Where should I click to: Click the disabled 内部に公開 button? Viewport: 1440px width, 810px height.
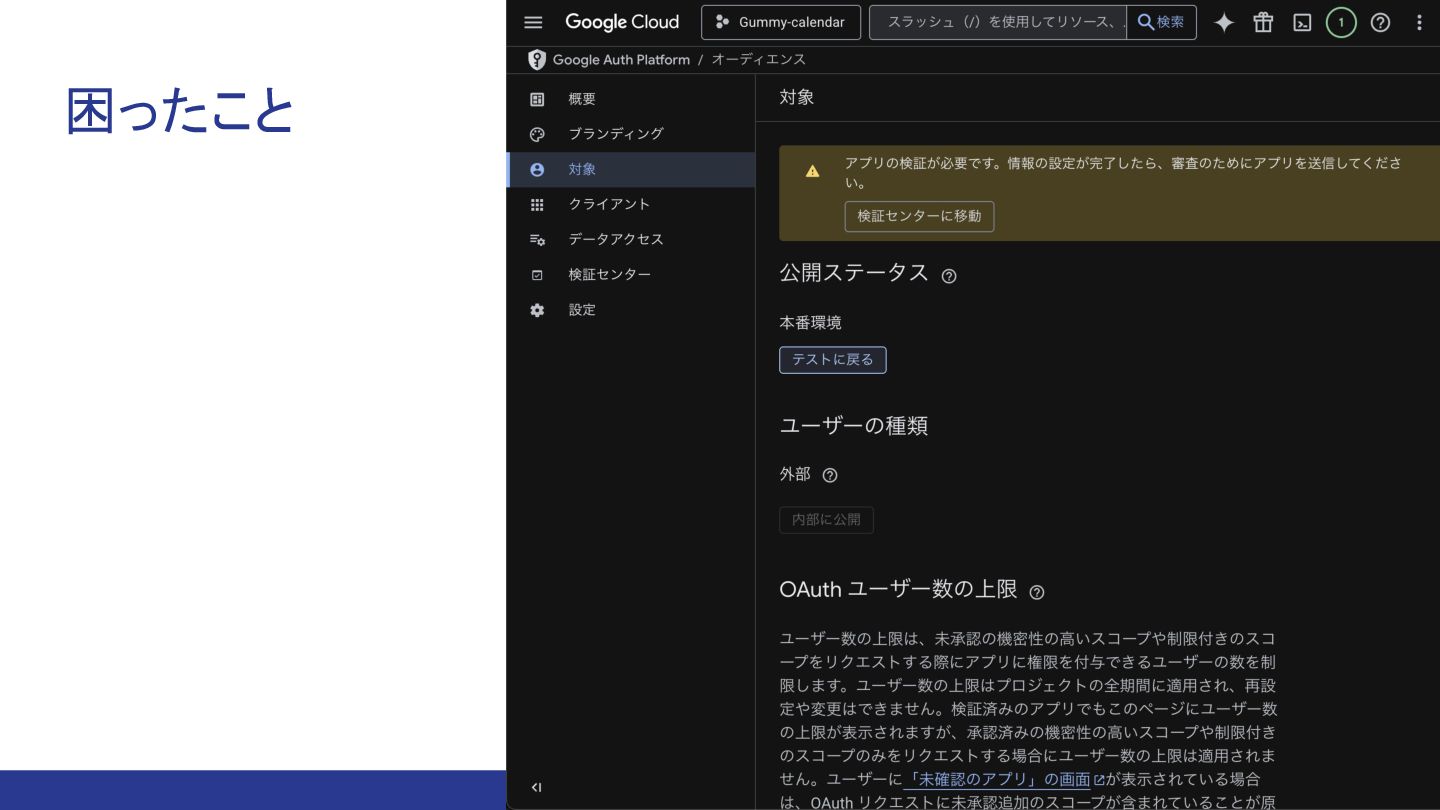(826, 520)
